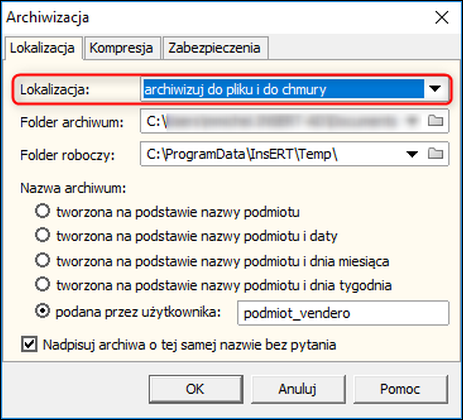Open help with Pomoc button

click(400, 389)
